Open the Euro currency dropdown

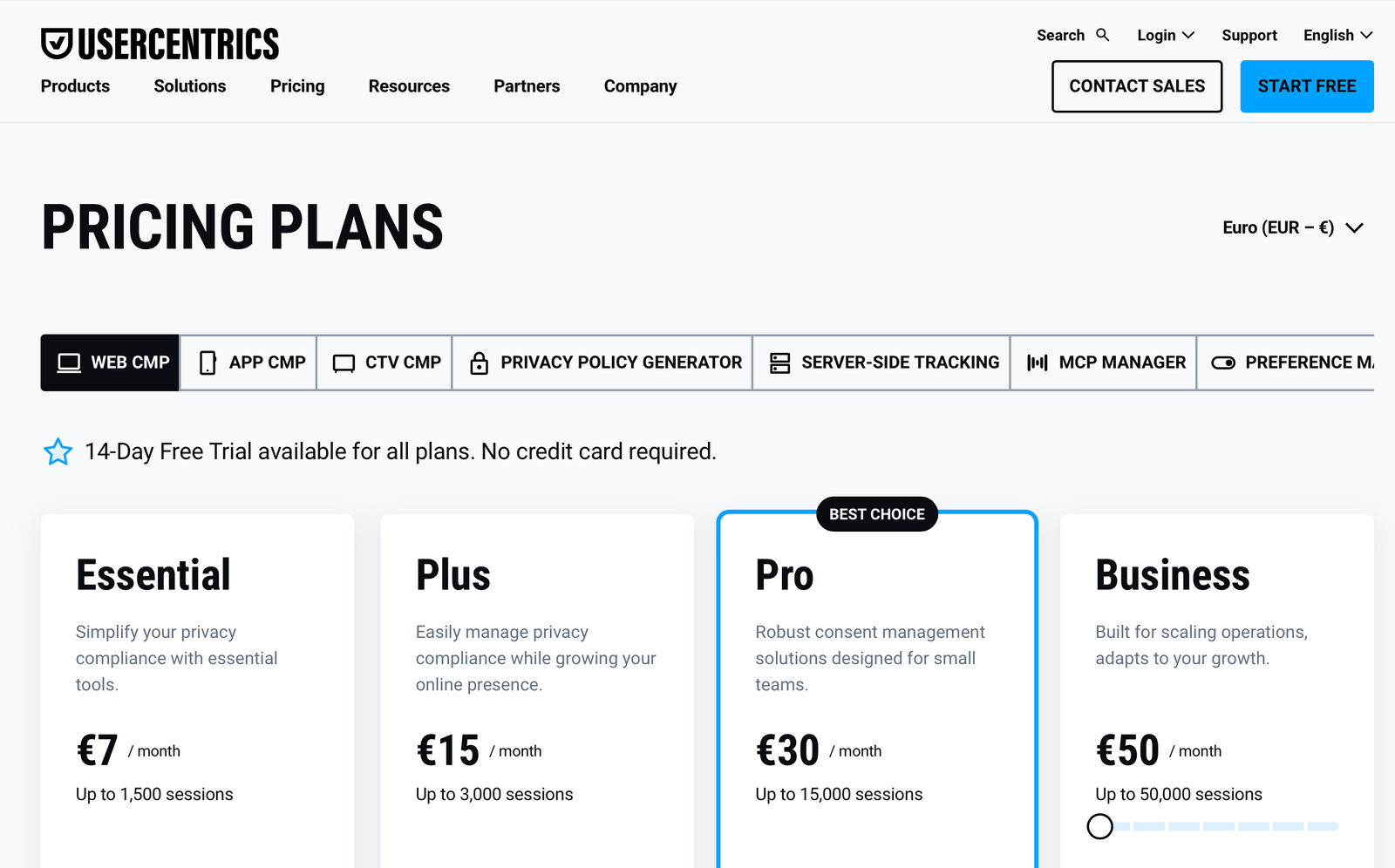click(x=1291, y=227)
